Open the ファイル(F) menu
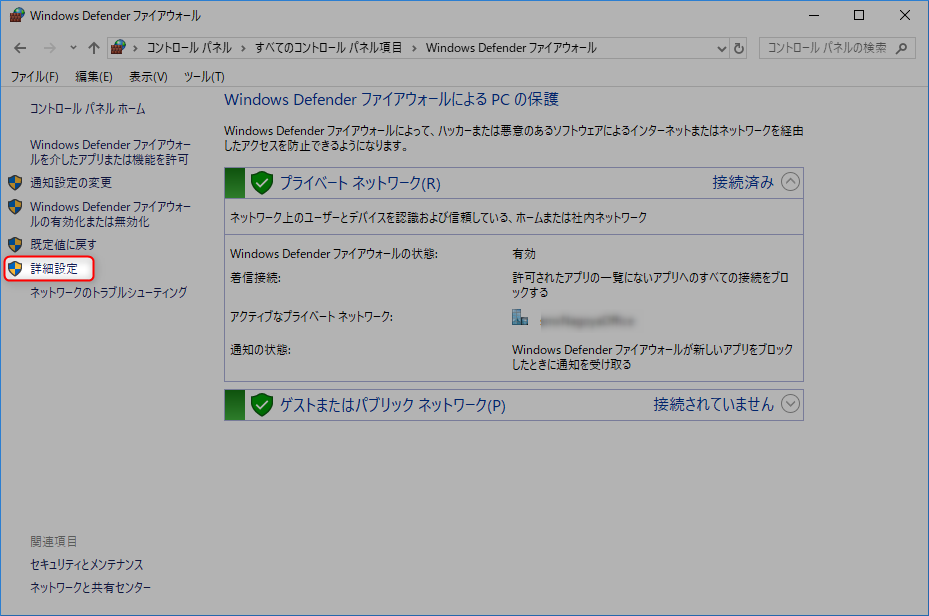 34,77
